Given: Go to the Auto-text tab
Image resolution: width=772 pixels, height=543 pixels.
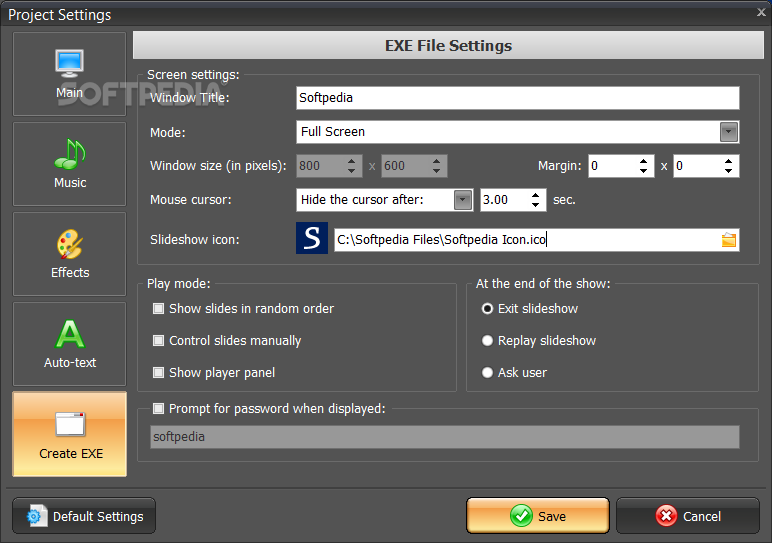Looking at the screenshot, I should click(69, 344).
